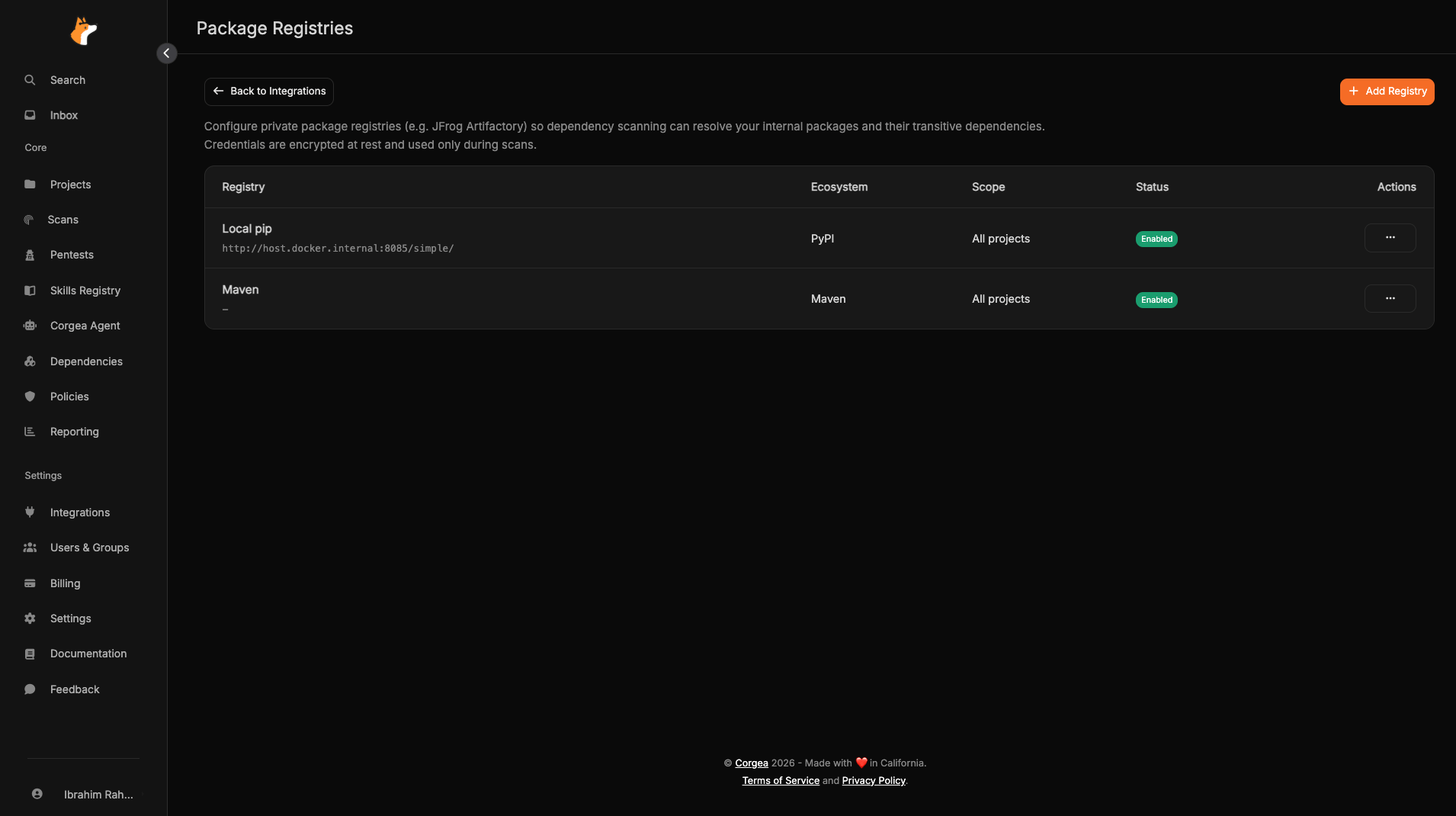Go to Inbox in the sidebar

click(x=64, y=115)
